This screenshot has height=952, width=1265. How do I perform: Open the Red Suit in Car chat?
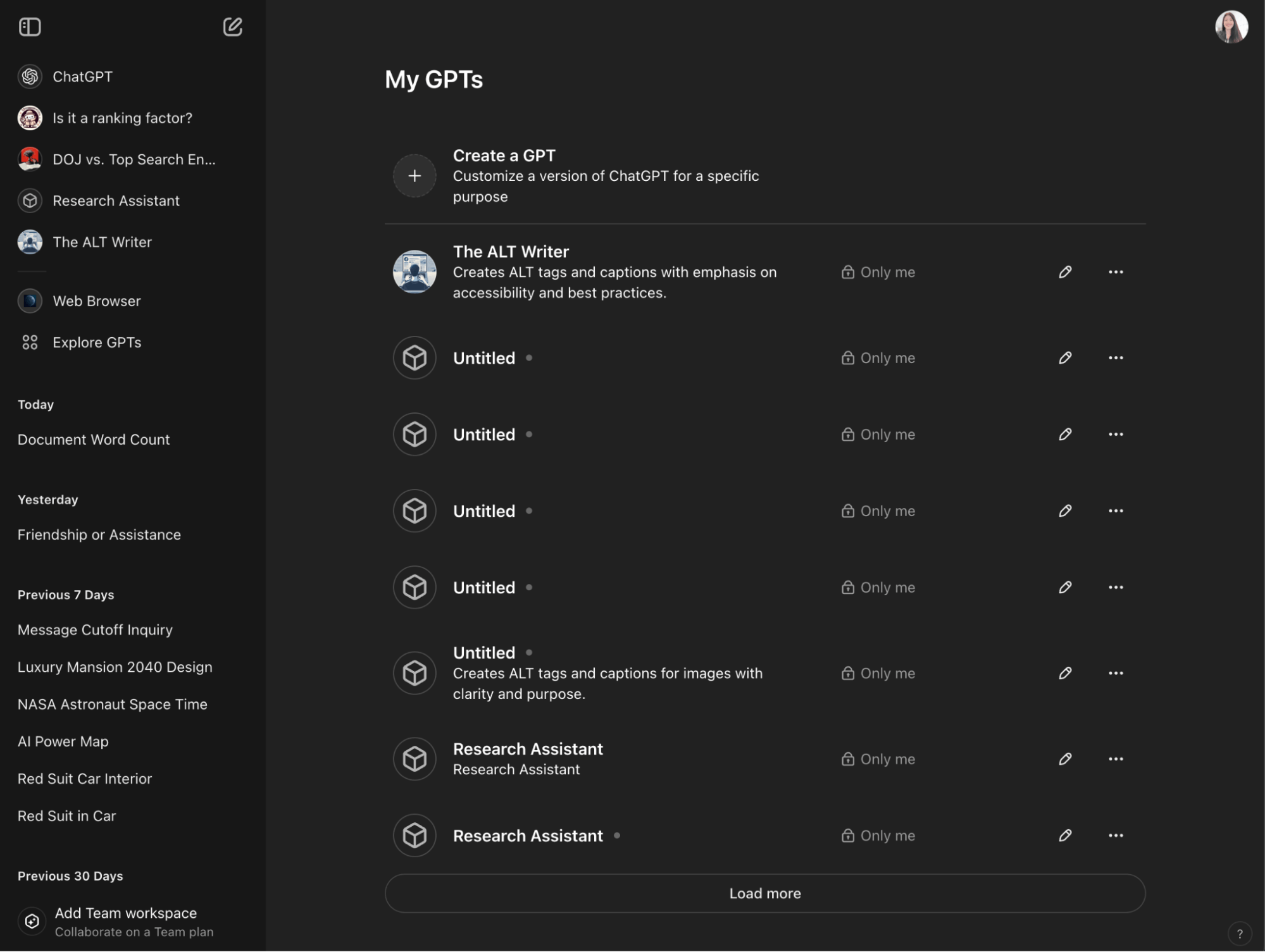click(x=66, y=816)
